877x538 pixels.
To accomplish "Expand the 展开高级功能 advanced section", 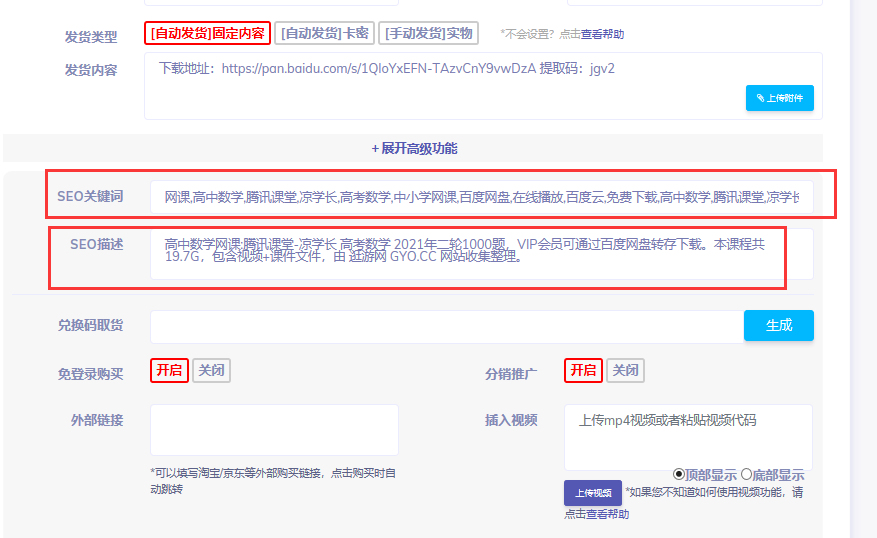I will click(414, 148).
